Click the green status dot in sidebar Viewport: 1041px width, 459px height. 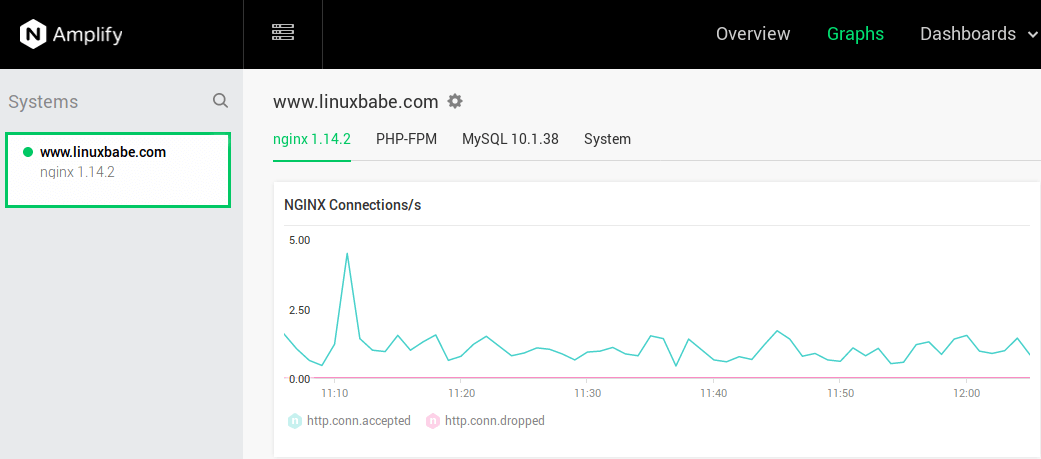click(x=28, y=152)
